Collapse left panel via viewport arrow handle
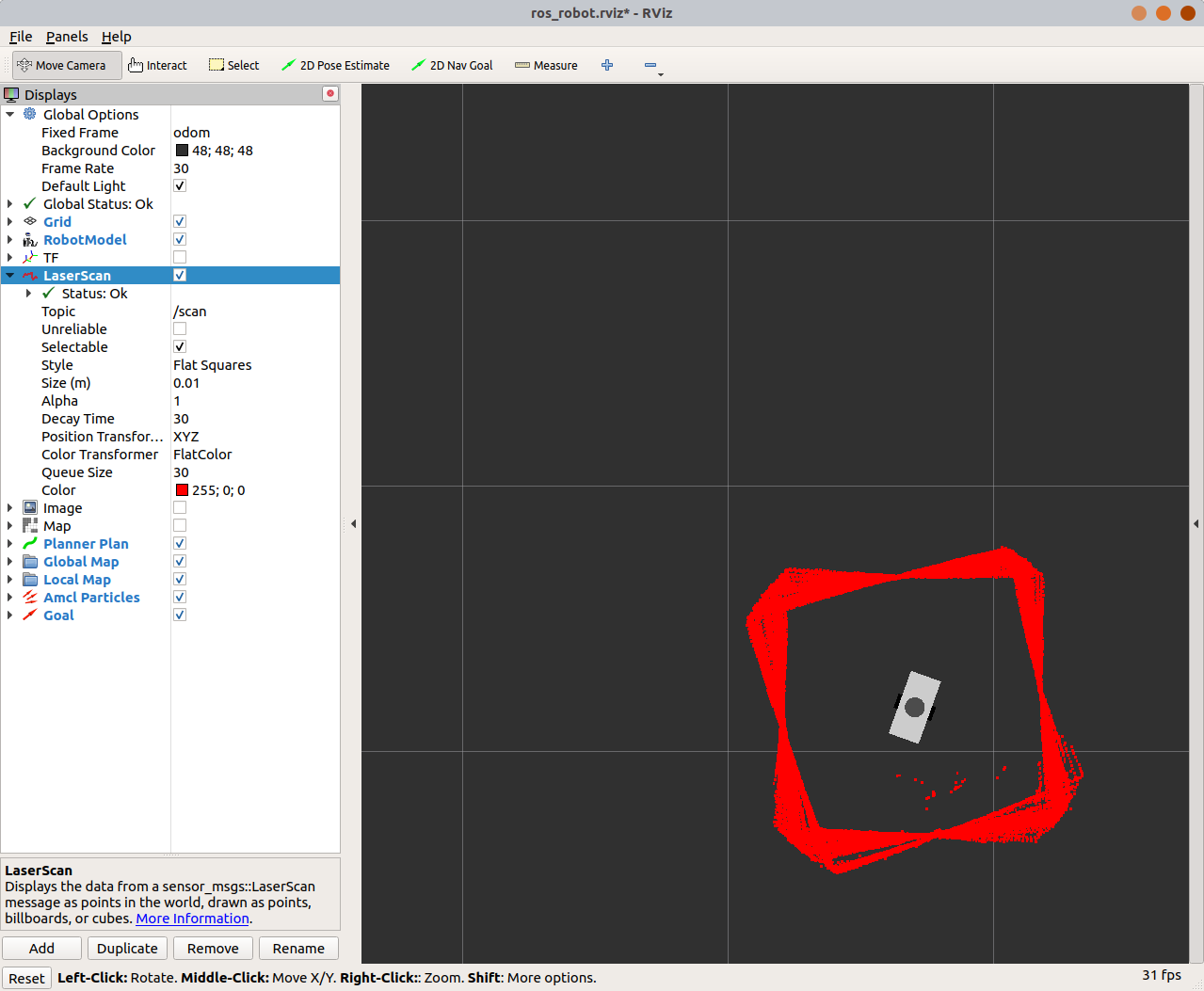The width and height of the screenshot is (1204, 991). click(353, 523)
